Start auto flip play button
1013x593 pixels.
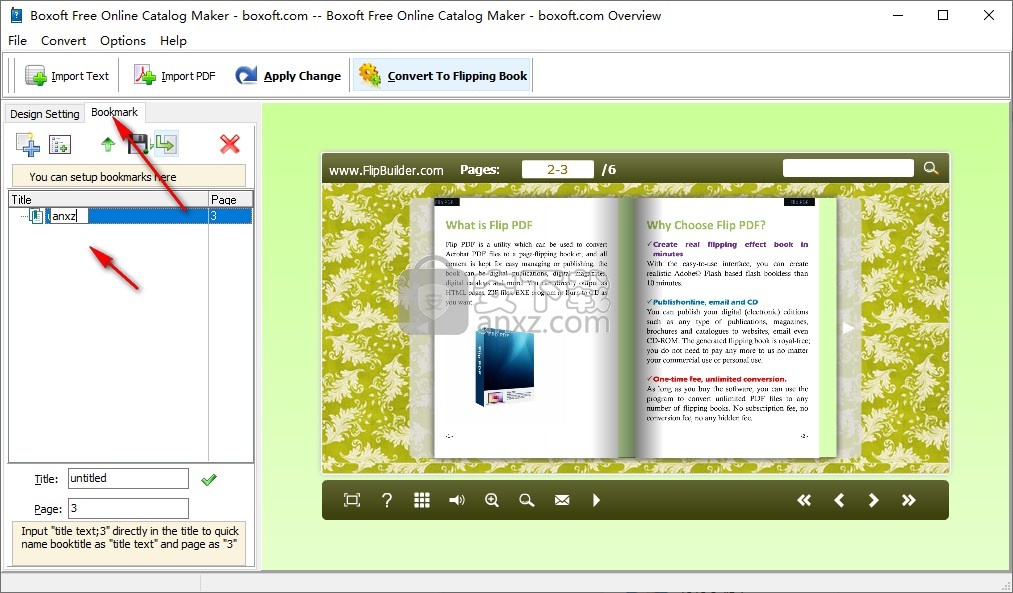click(596, 500)
